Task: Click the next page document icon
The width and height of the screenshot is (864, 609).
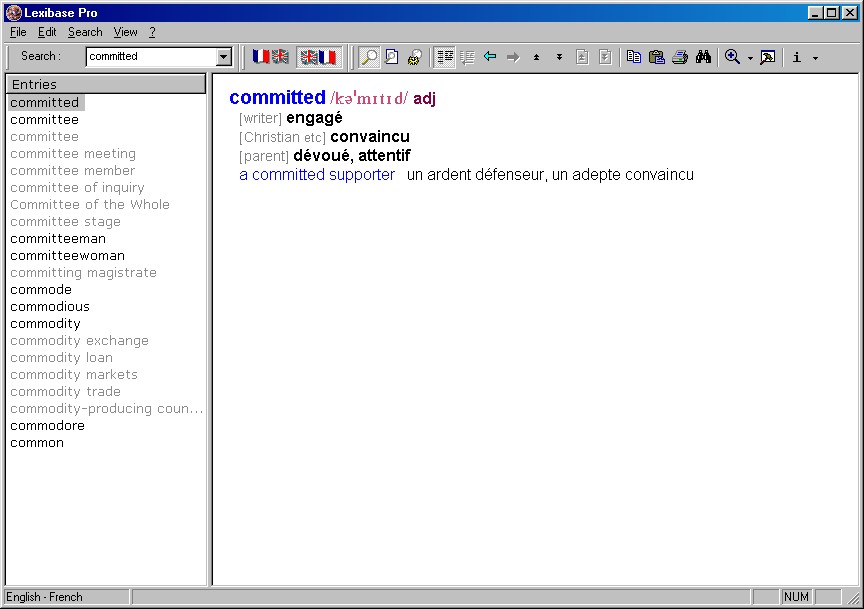Action: pos(605,57)
